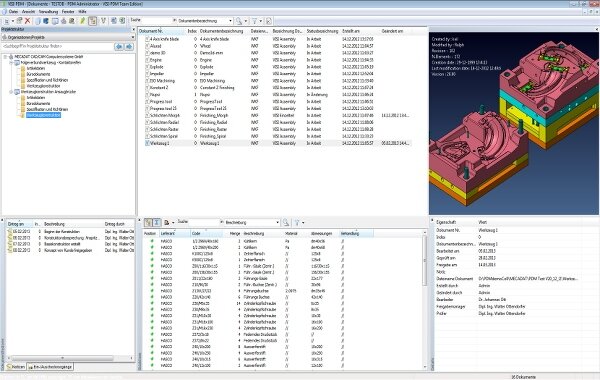Click the window layout icon in top toolbar
The width and height of the screenshot is (600, 380).
55,21
